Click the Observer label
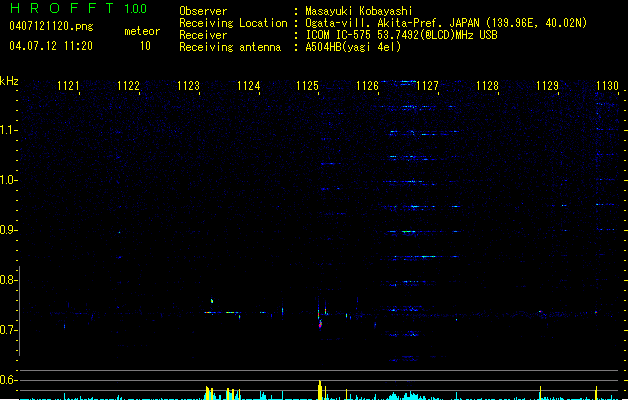 click(x=203, y=11)
